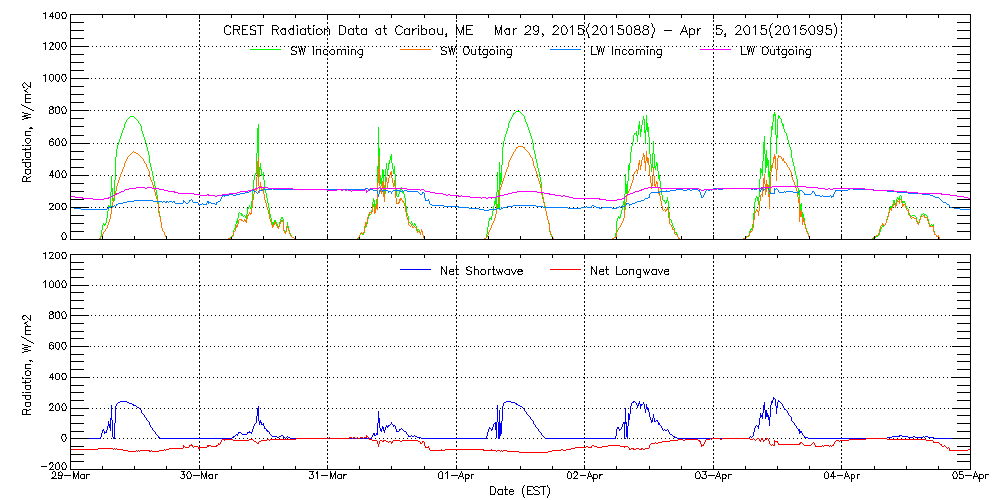
Task: Select the 29-Mar date tick label
Action: pyautogui.click(x=70, y=478)
